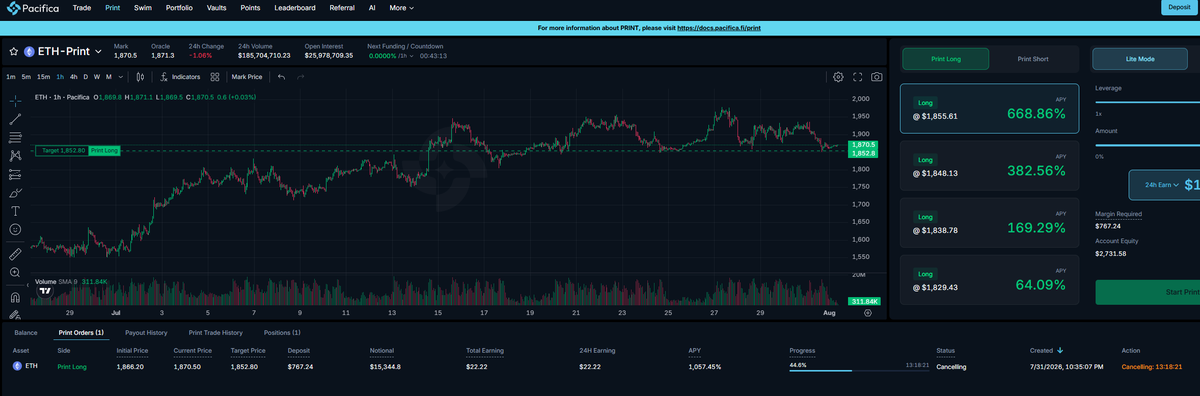Set chart interval to 1m

point(11,76)
